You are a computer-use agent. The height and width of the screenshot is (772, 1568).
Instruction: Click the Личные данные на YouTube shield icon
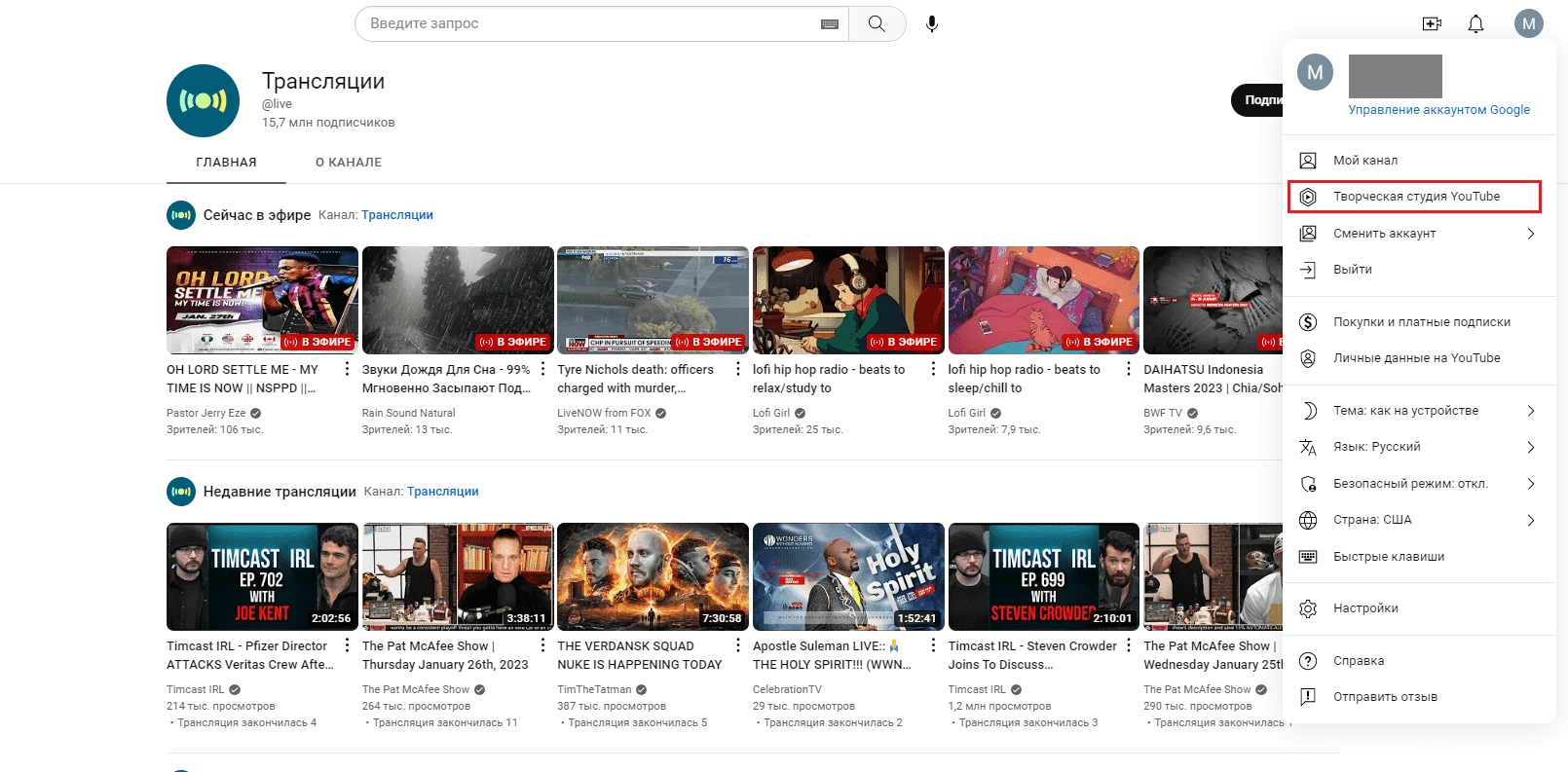[x=1309, y=358]
